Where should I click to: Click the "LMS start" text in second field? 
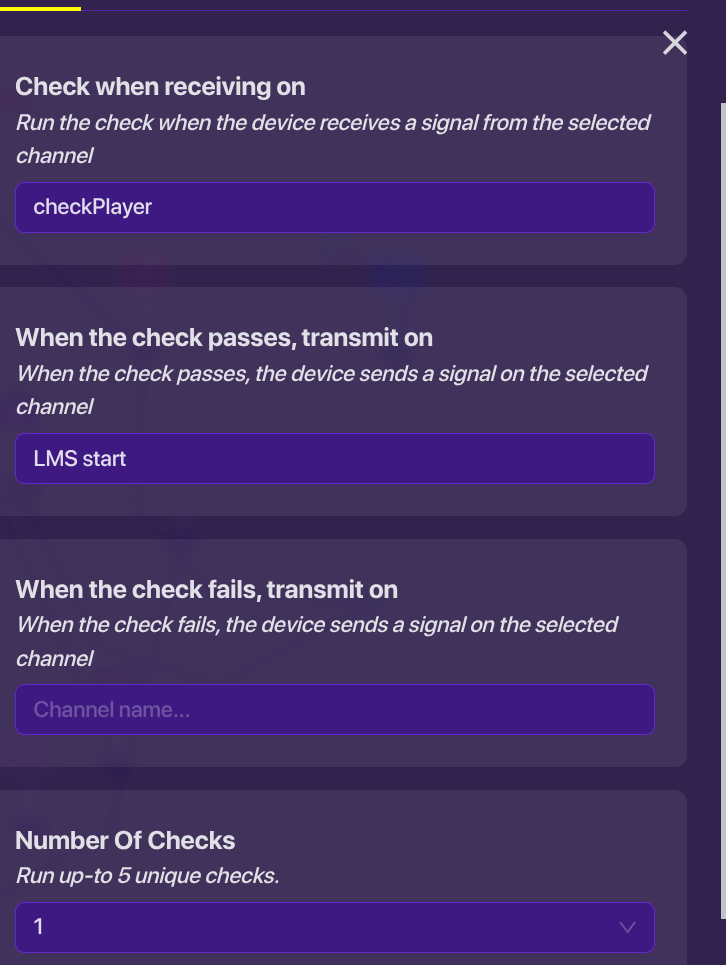pos(80,458)
